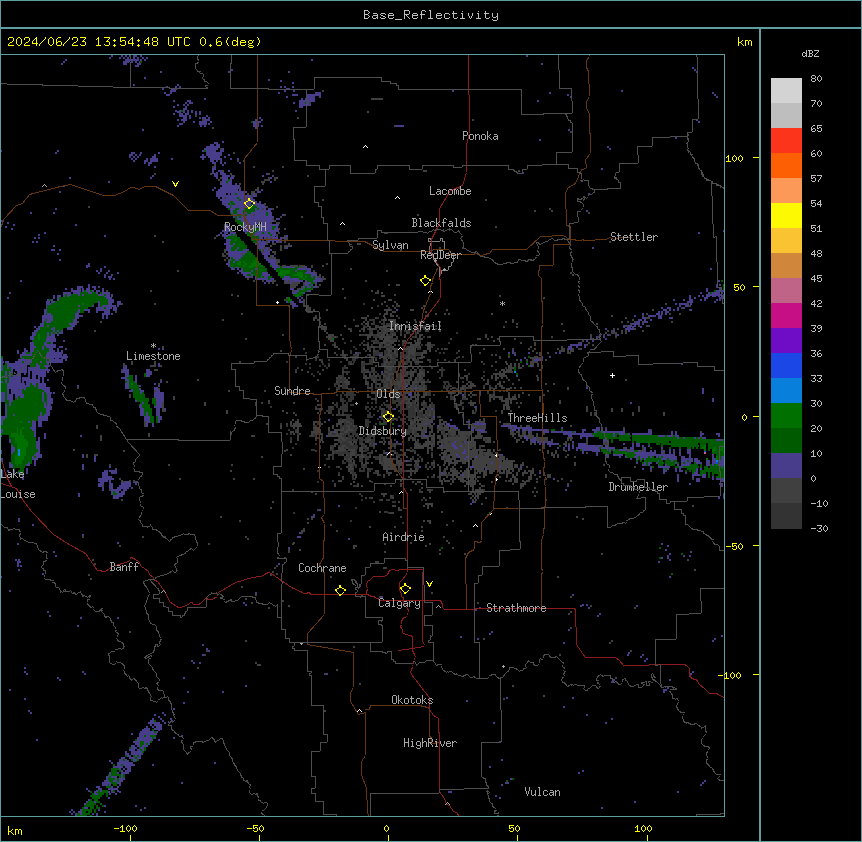Viewport: 862px width, 842px height.
Task: Select the Stettler label
Action: pos(634,237)
